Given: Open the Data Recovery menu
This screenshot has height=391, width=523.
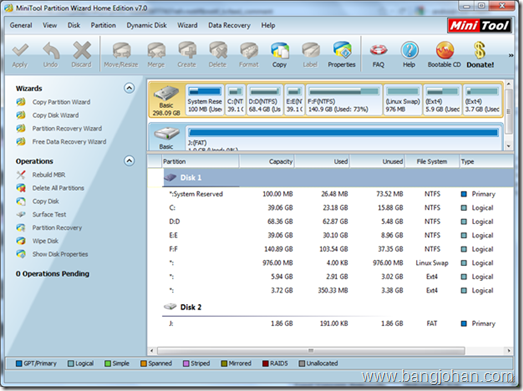Looking at the screenshot, I should click(229, 25).
